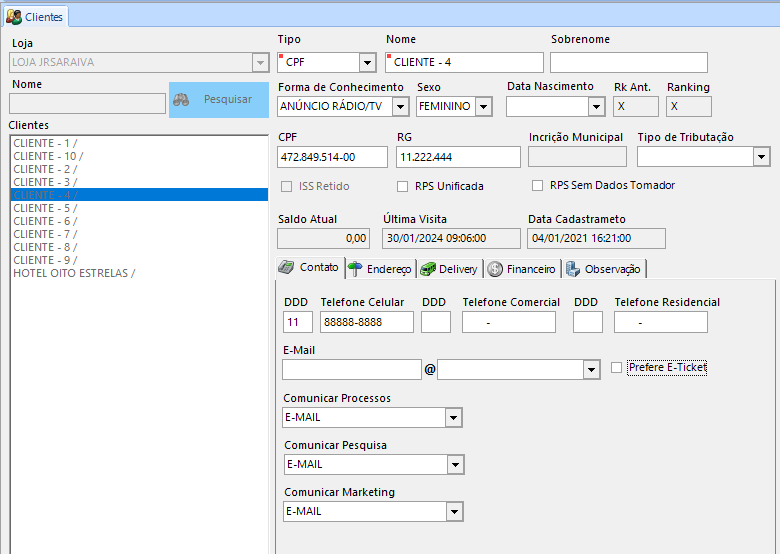Enable the RPS Unificada checkbox
780x554 pixels.
[402, 186]
